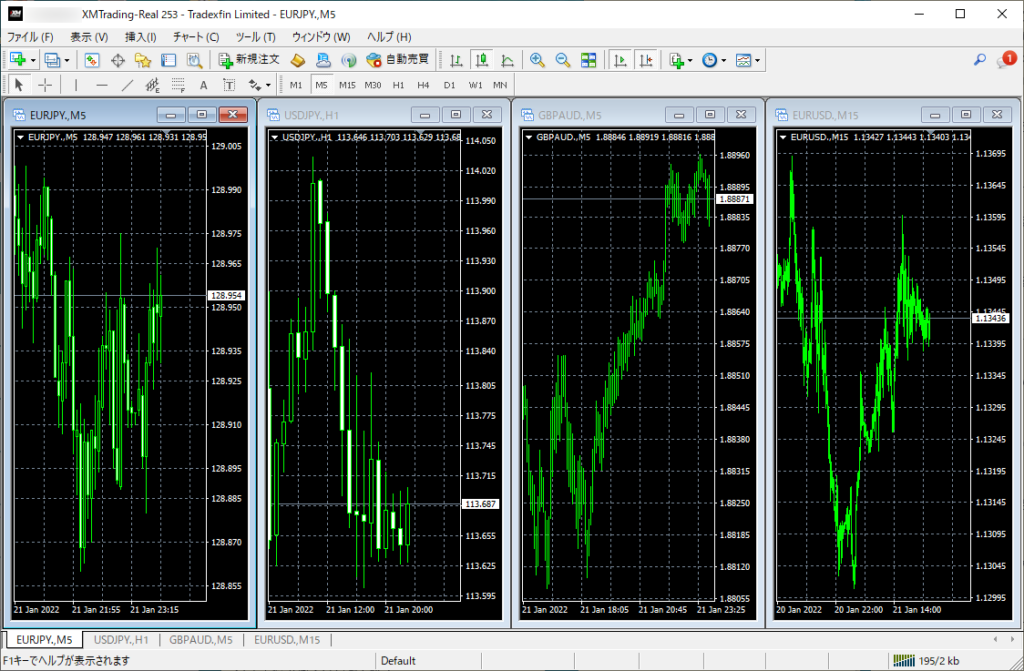Toggle the AutoTrading (自動売買) button
This screenshot has width=1024, height=671.
(x=398, y=60)
